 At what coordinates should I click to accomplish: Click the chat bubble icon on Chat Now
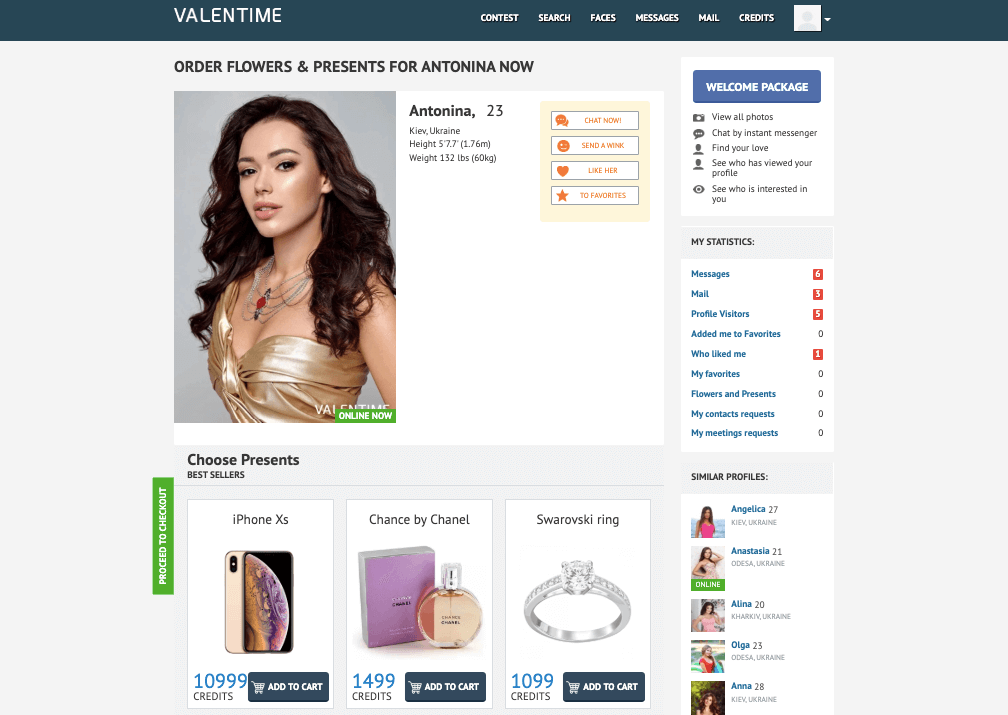pos(562,120)
